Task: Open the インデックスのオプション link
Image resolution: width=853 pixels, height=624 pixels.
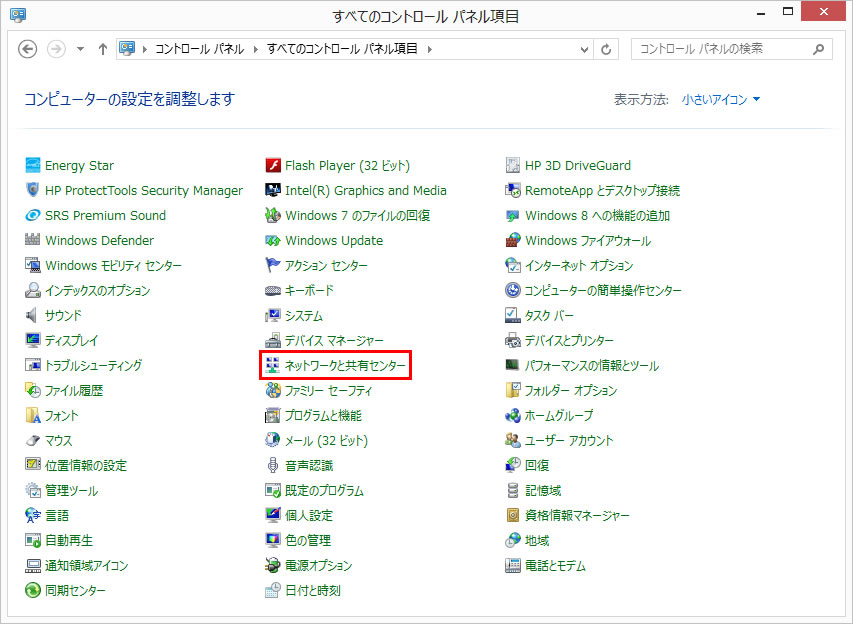Action: tap(97, 291)
